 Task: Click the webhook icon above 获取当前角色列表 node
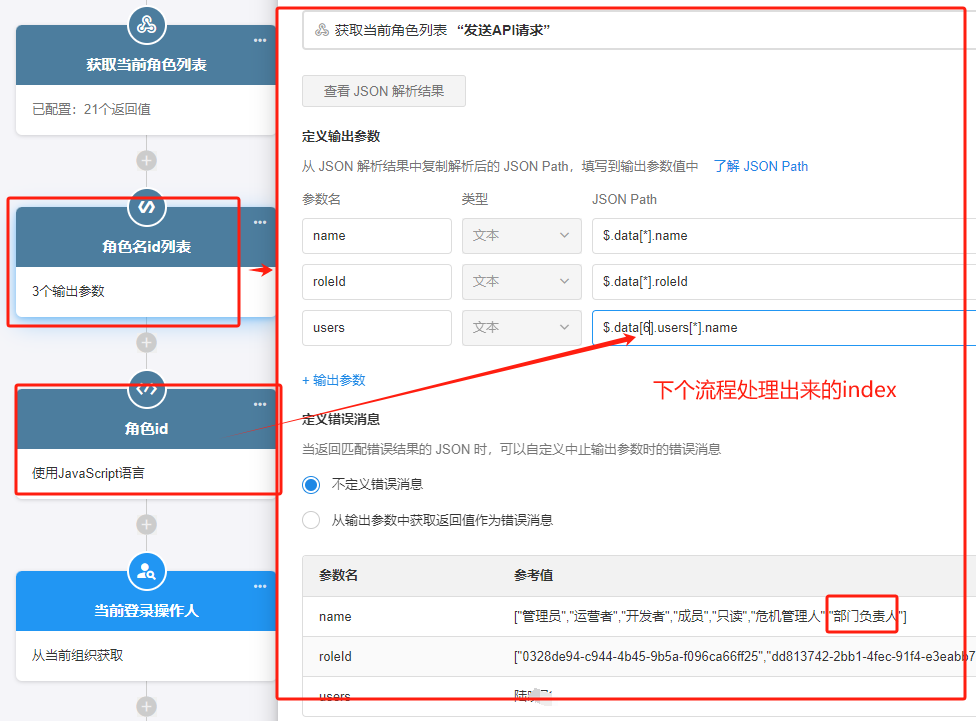pos(146,25)
